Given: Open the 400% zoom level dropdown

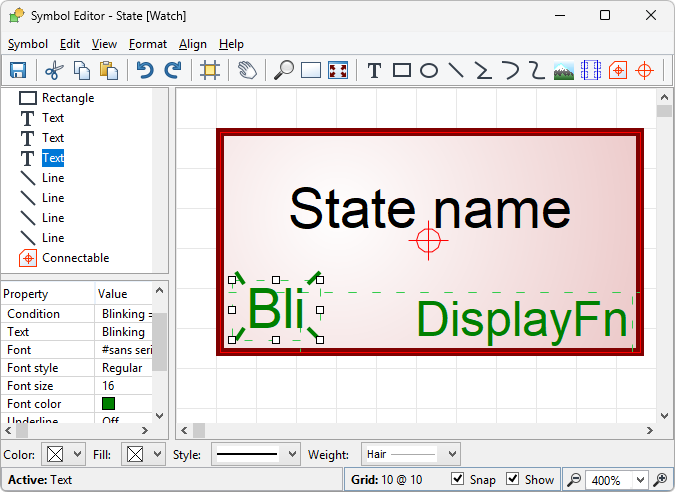Looking at the screenshot, I should (x=617, y=480).
